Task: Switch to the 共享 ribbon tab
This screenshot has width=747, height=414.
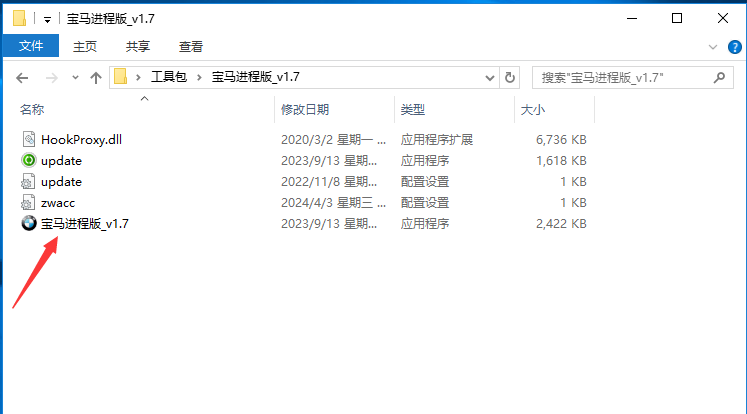Action: pos(138,47)
